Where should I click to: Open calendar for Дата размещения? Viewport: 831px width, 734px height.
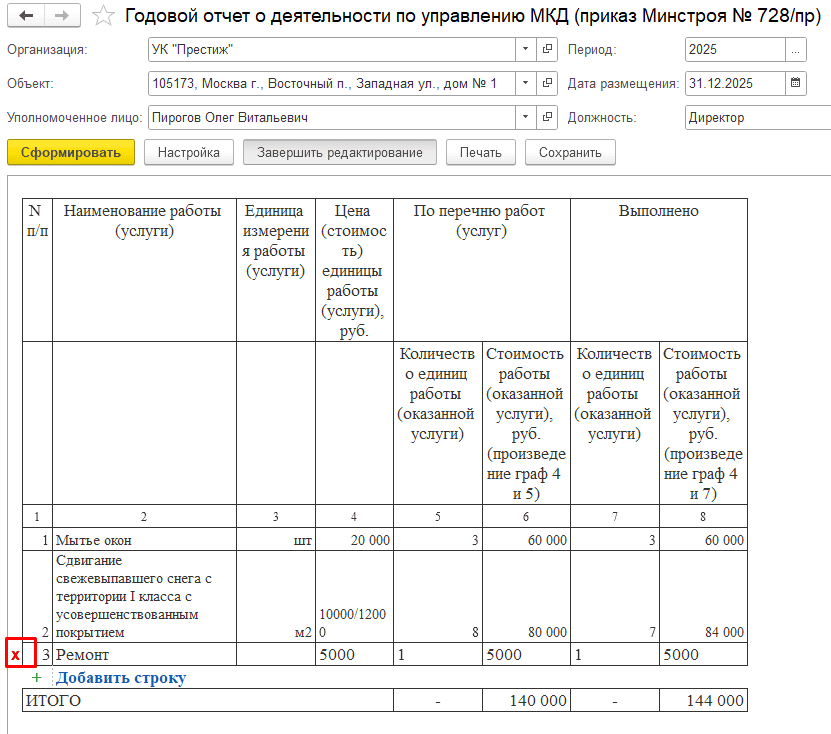(x=796, y=83)
